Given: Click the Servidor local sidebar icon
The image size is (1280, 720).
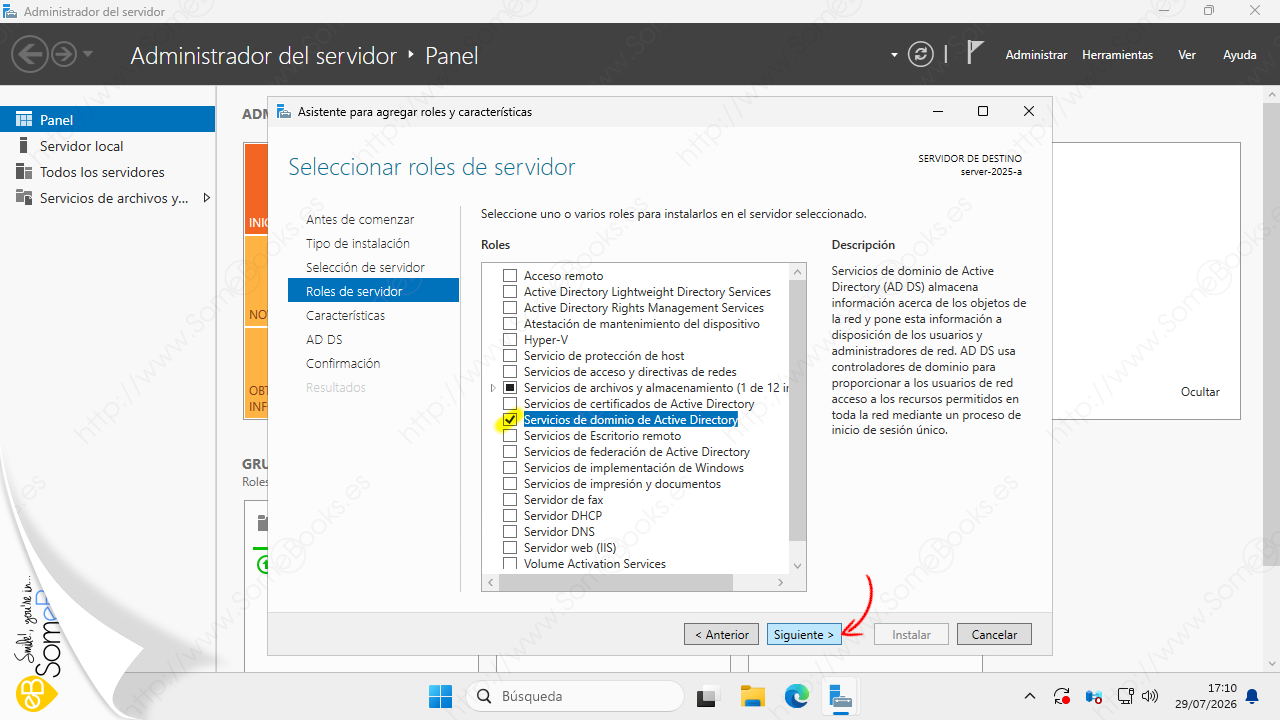Looking at the screenshot, I should (x=24, y=146).
